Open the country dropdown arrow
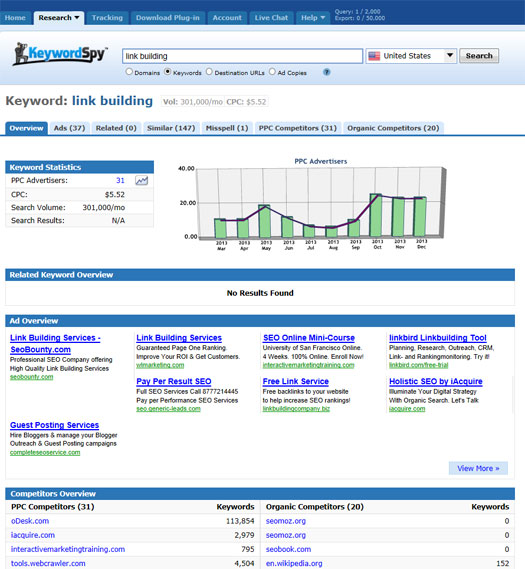 pyautogui.click(x=450, y=56)
